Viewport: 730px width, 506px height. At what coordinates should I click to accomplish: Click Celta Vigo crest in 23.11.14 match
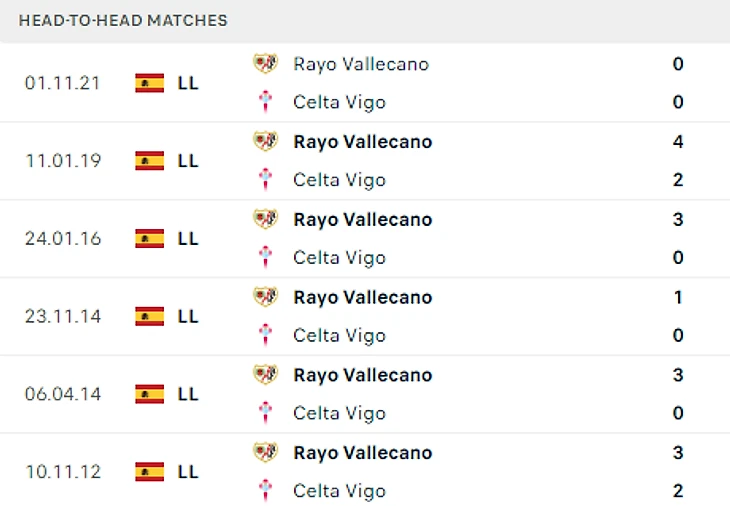[x=265, y=335]
